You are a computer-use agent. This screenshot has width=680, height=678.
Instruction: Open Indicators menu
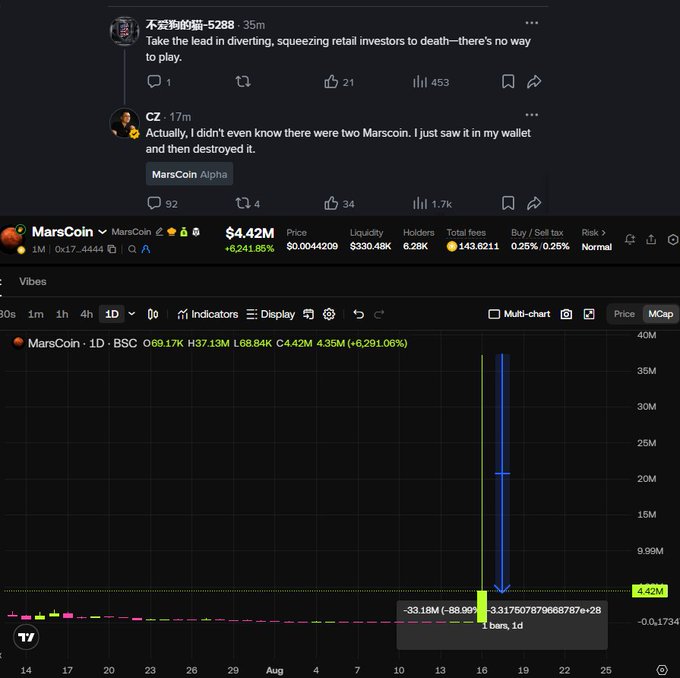tap(208, 314)
